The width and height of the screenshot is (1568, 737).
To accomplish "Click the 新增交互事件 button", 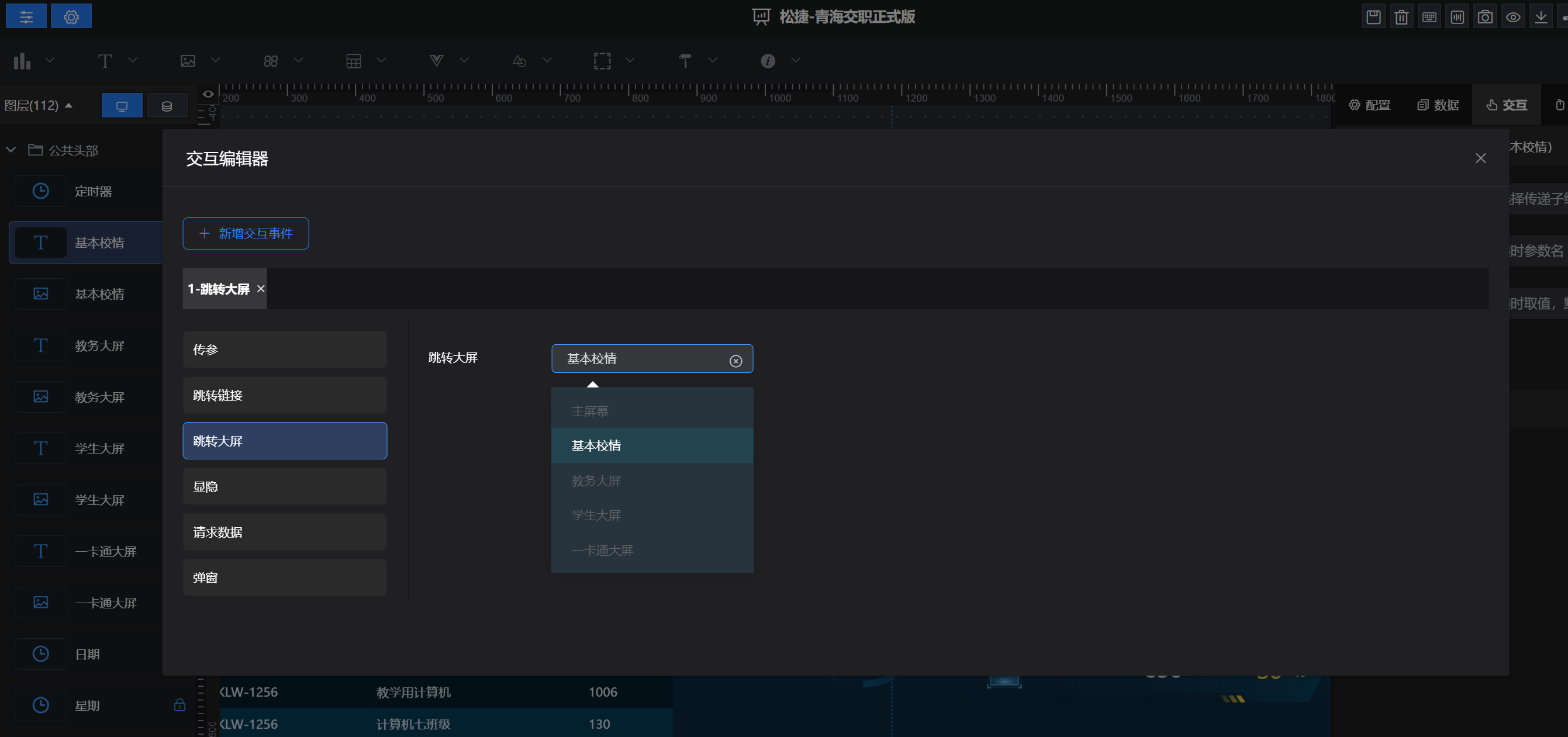I will [x=246, y=234].
